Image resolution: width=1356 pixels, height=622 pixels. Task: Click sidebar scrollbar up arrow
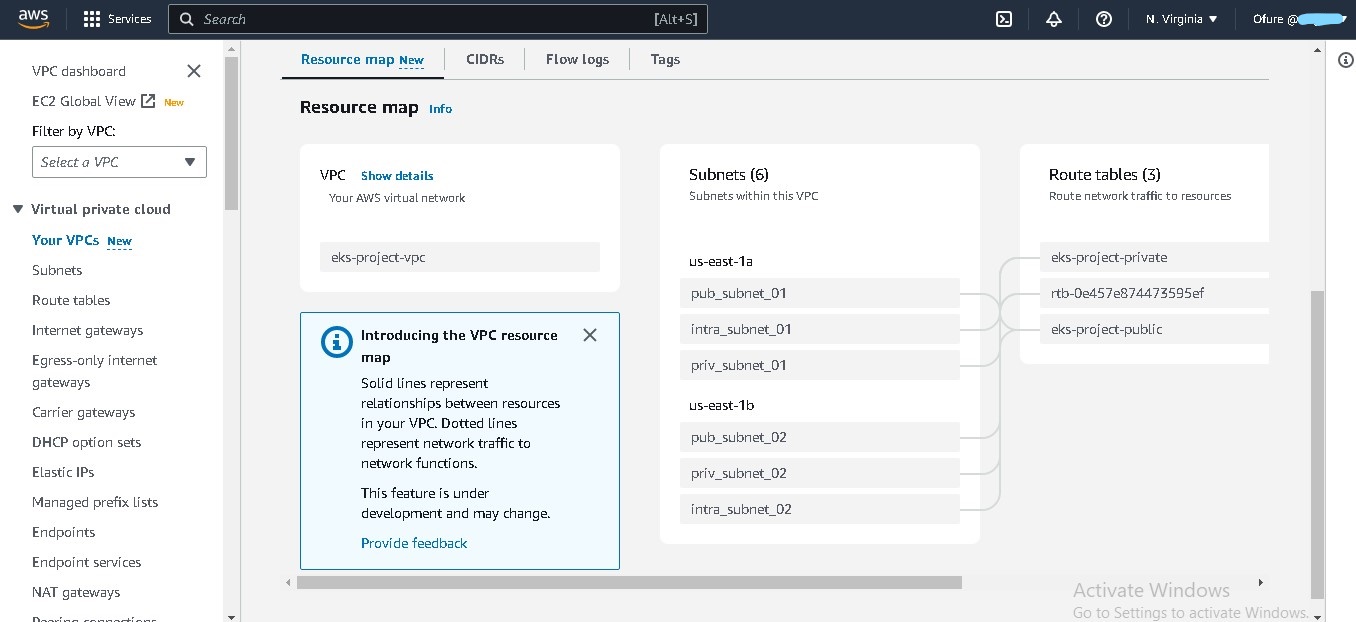(x=232, y=47)
